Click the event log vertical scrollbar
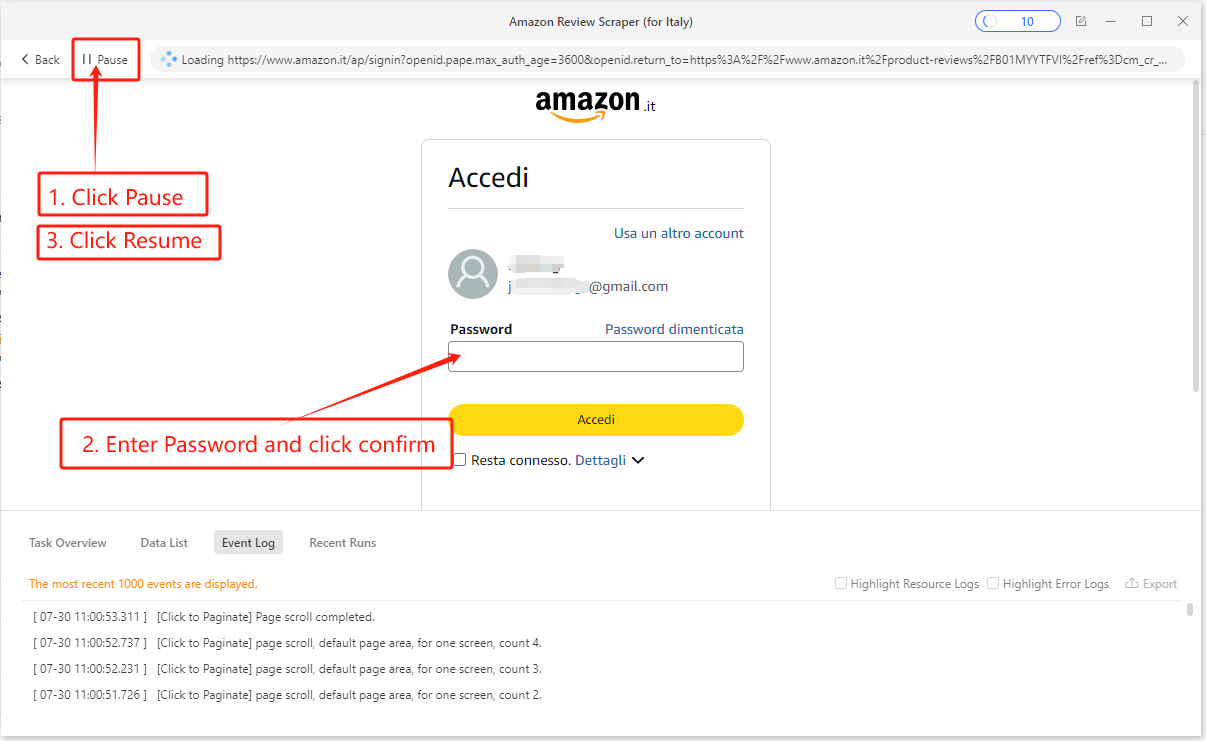Image resolution: width=1206 pixels, height=741 pixels. tap(1189, 610)
